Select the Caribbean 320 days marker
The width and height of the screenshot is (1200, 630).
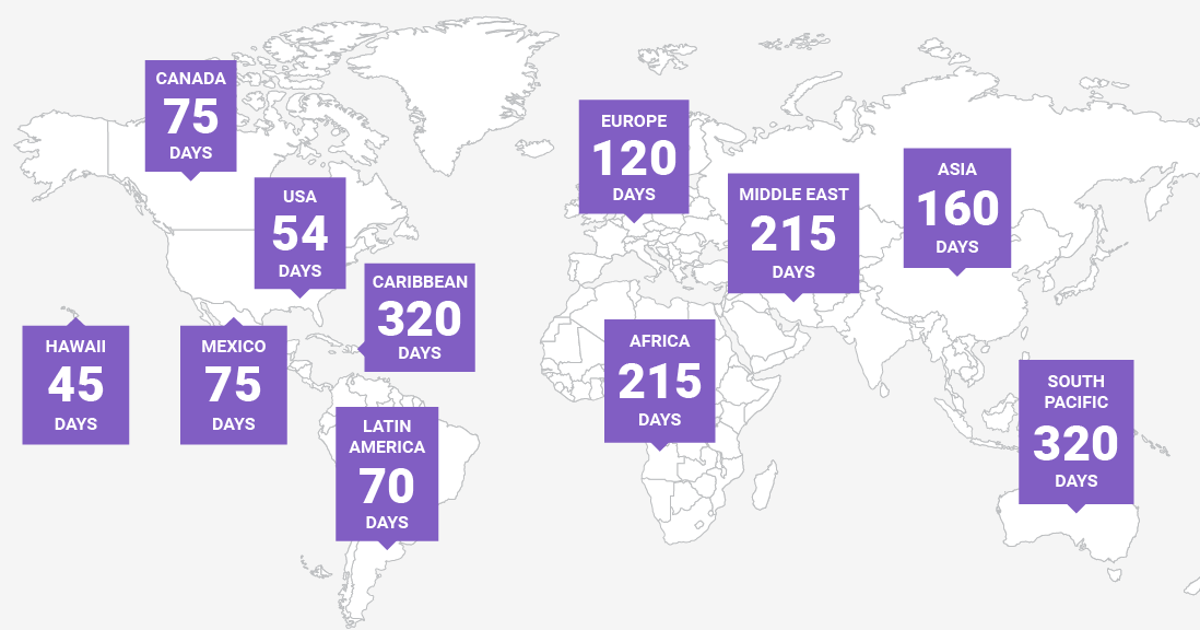pyautogui.click(x=420, y=315)
